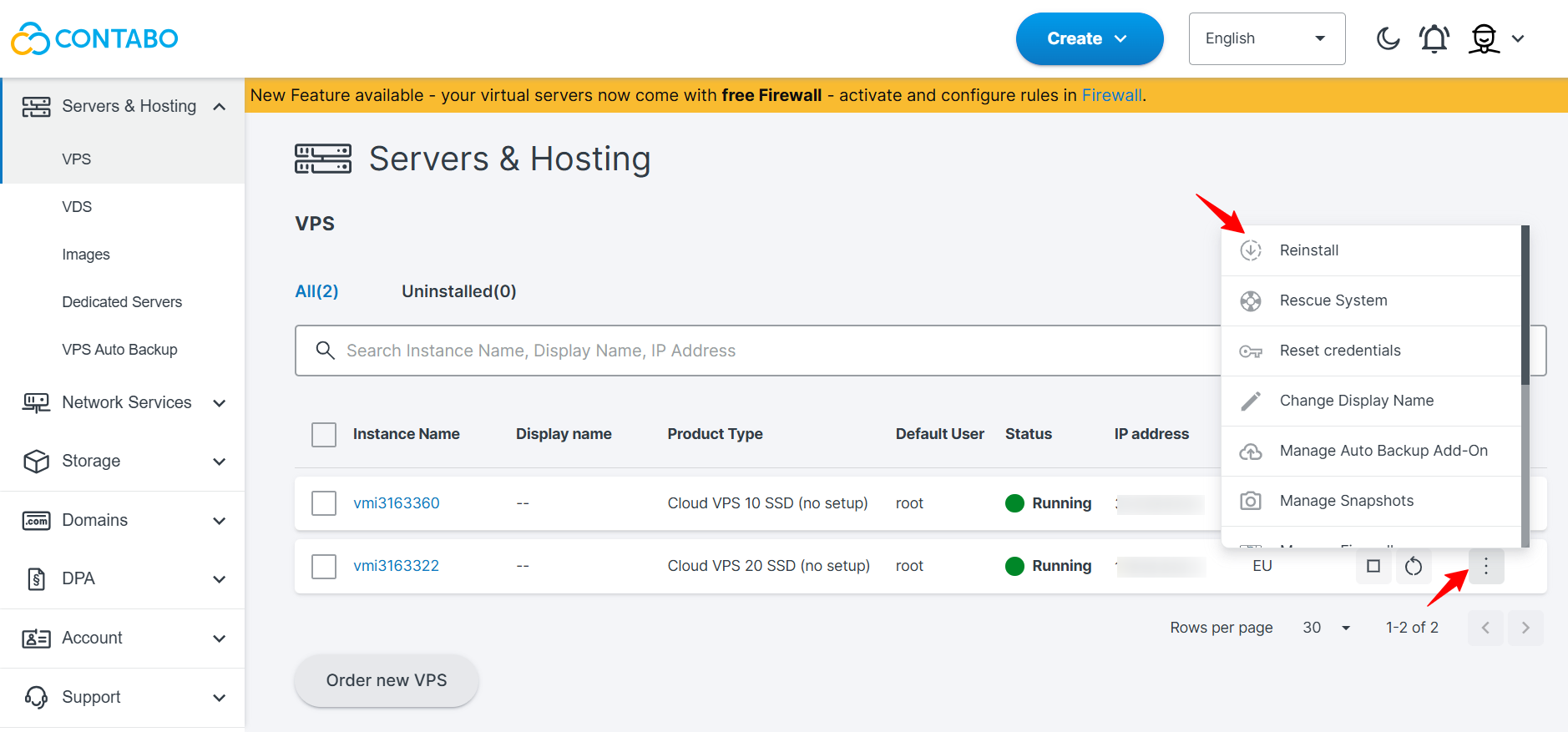Toggle dark mode moon icon
The width and height of the screenshot is (1568, 732).
click(1388, 38)
